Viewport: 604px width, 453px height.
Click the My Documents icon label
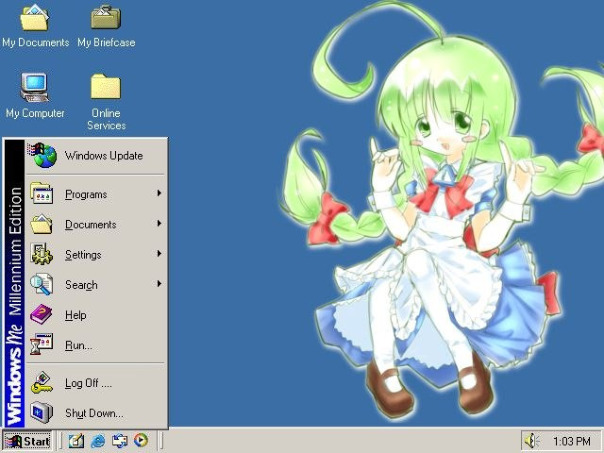pyautogui.click(x=35, y=42)
